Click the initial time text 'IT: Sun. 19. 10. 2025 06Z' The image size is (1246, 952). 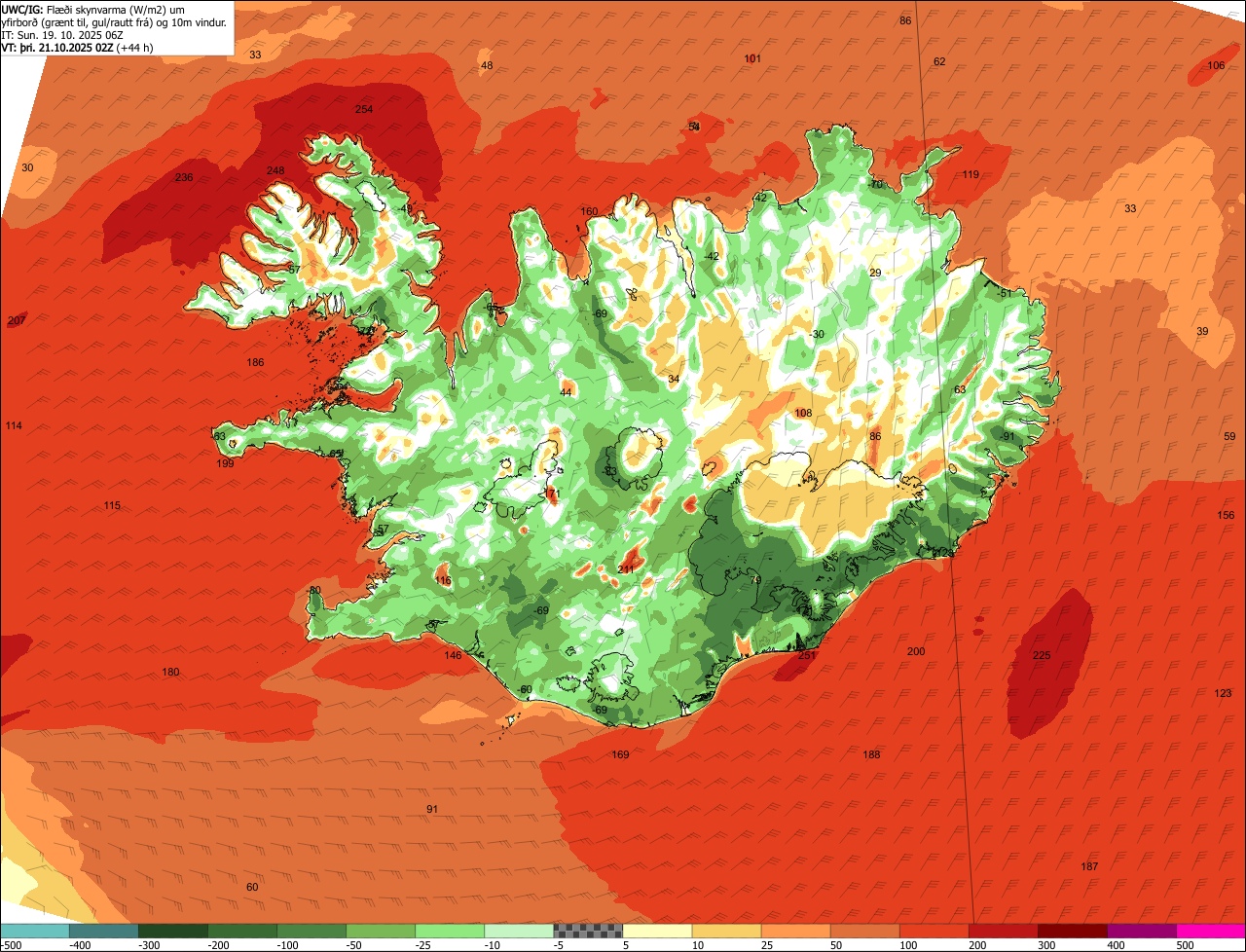pyautogui.click(x=62, y=34)
